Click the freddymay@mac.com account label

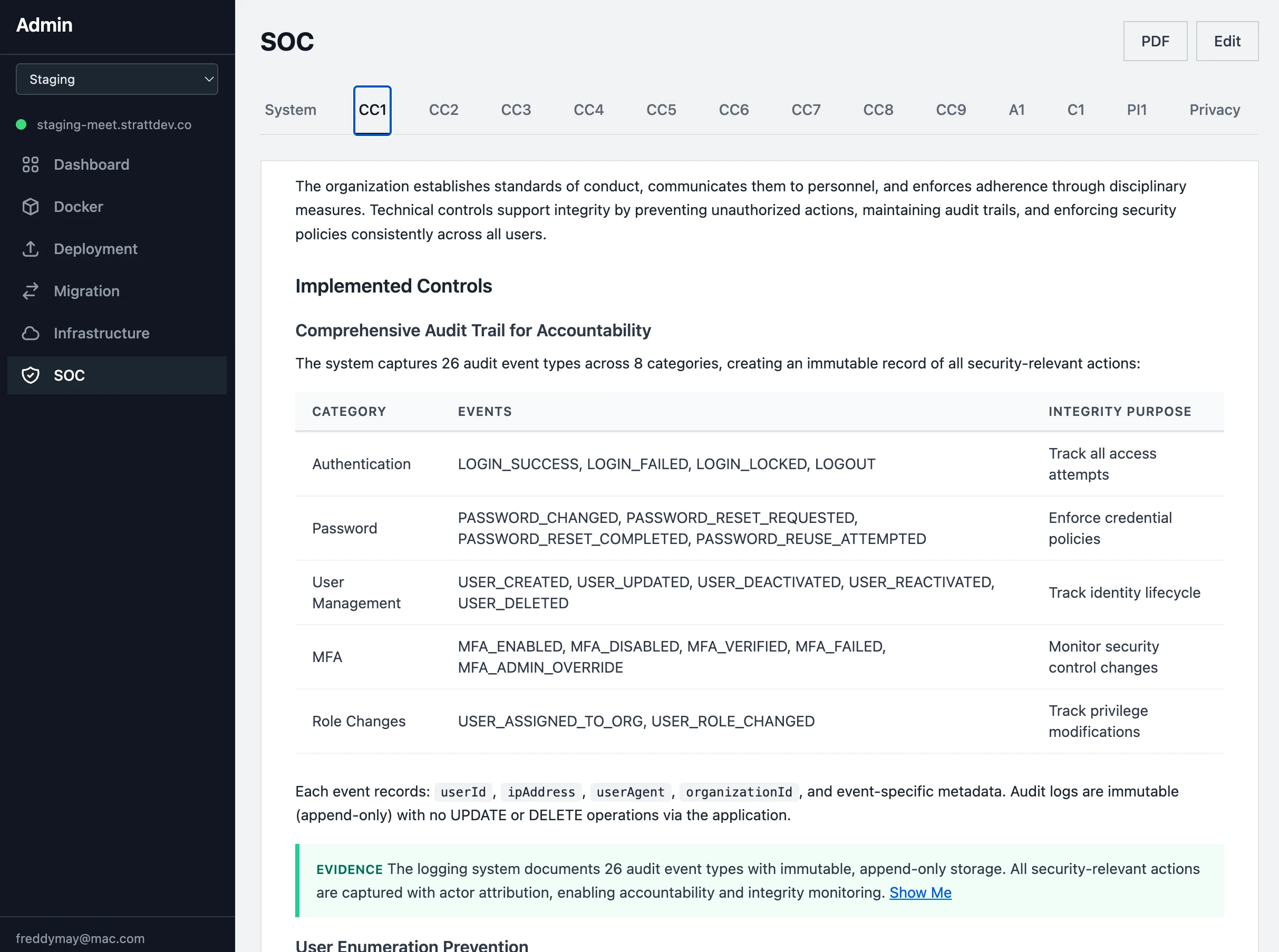80,938
